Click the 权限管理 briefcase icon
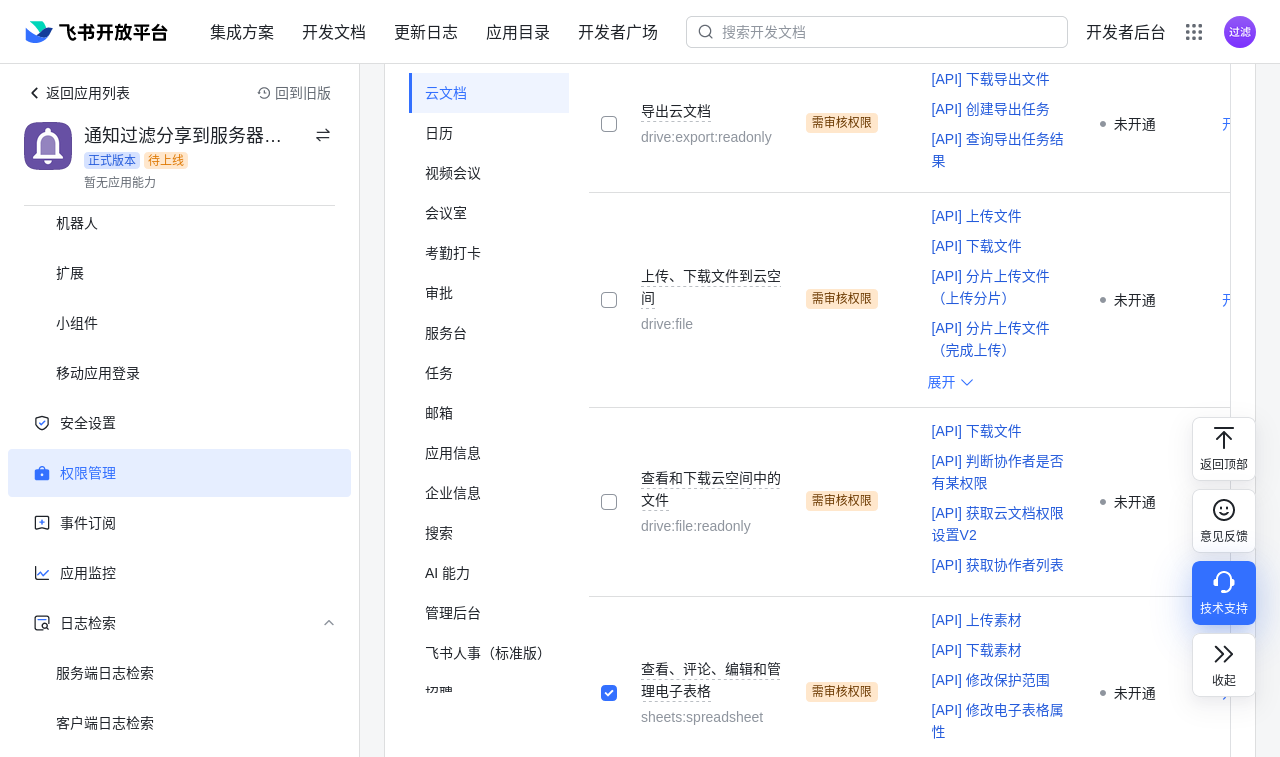The height and width of the screenshot is (757, 1280). pos(42,473)
